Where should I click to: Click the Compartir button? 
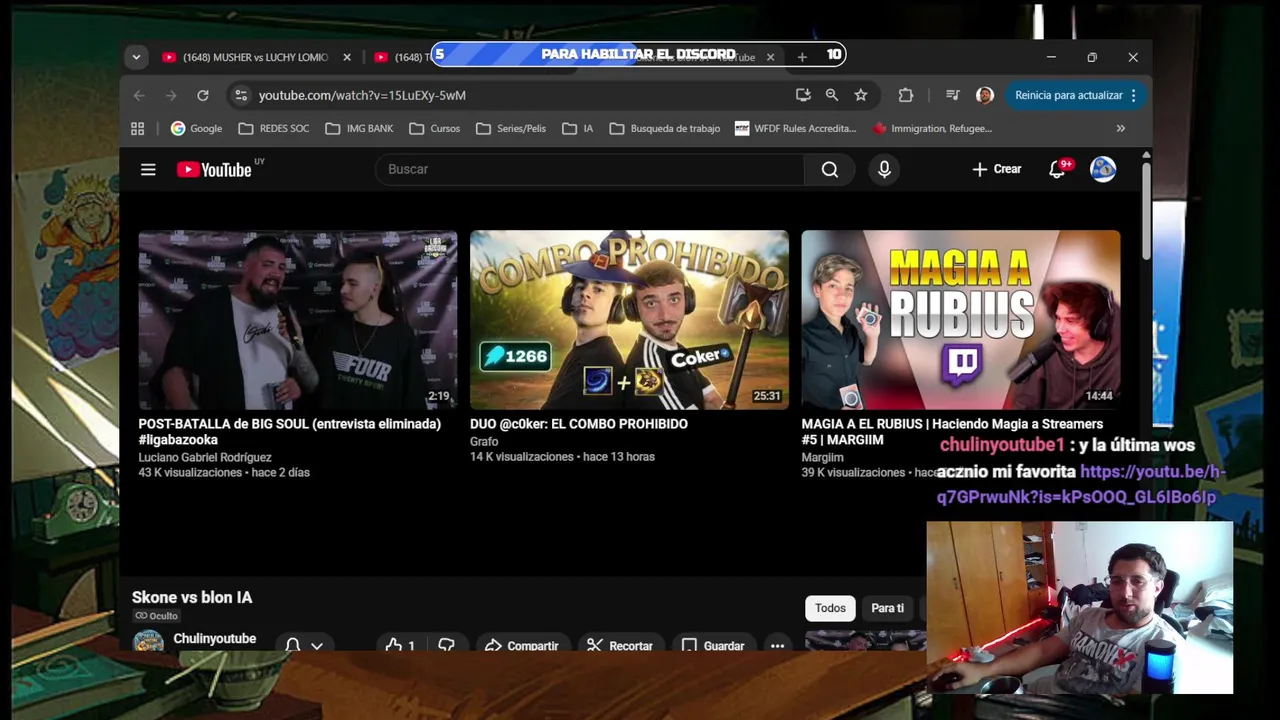[521, 646]
